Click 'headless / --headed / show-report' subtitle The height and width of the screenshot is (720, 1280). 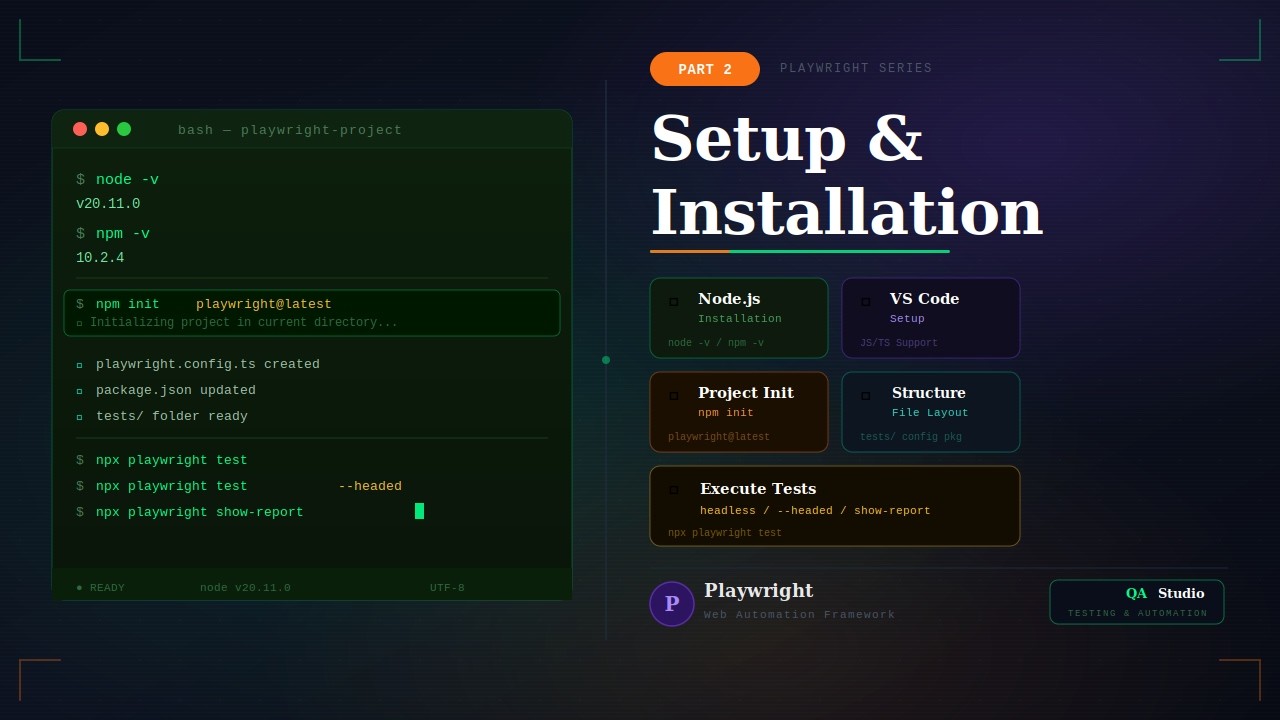coord(815,511)
